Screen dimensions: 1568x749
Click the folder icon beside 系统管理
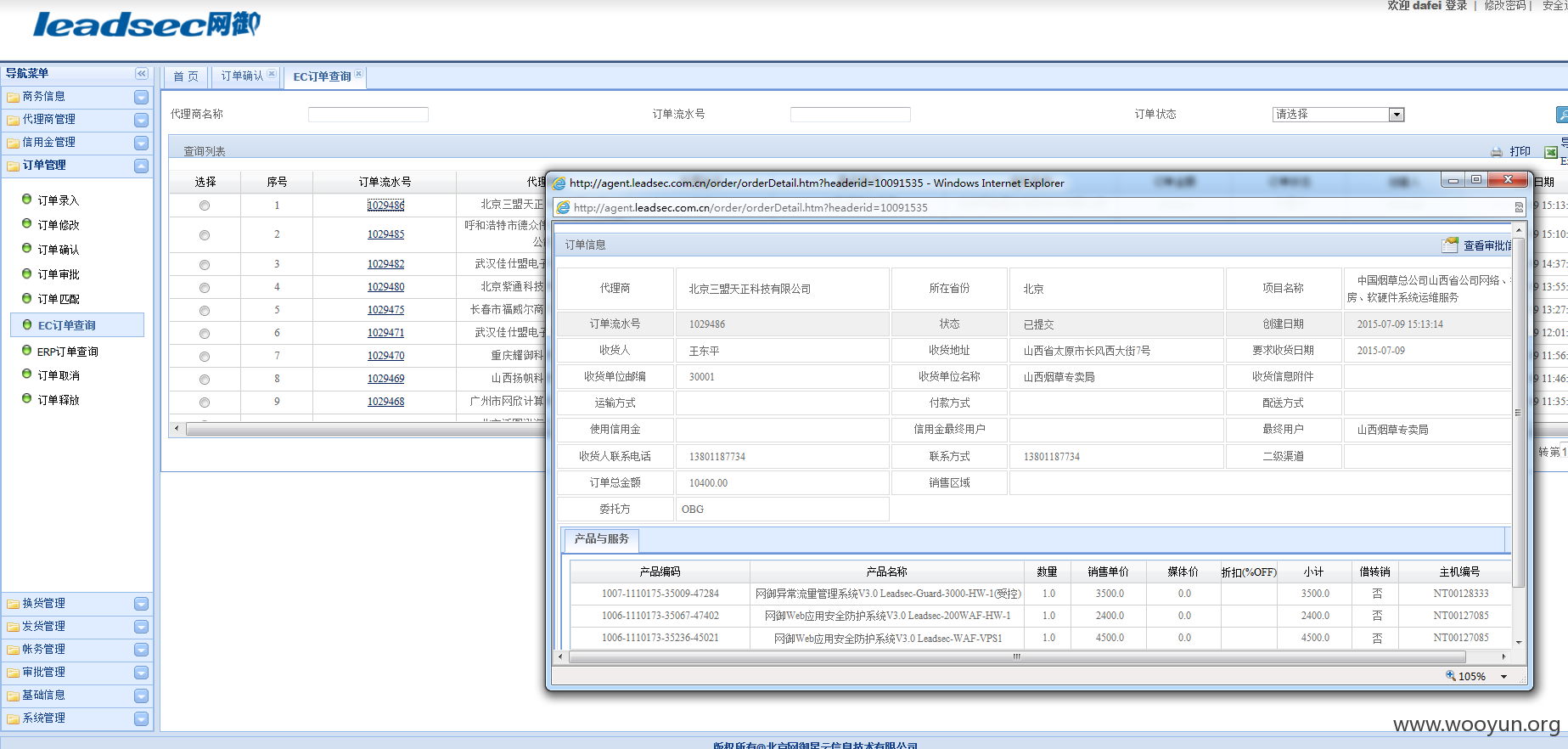[13, 718]
